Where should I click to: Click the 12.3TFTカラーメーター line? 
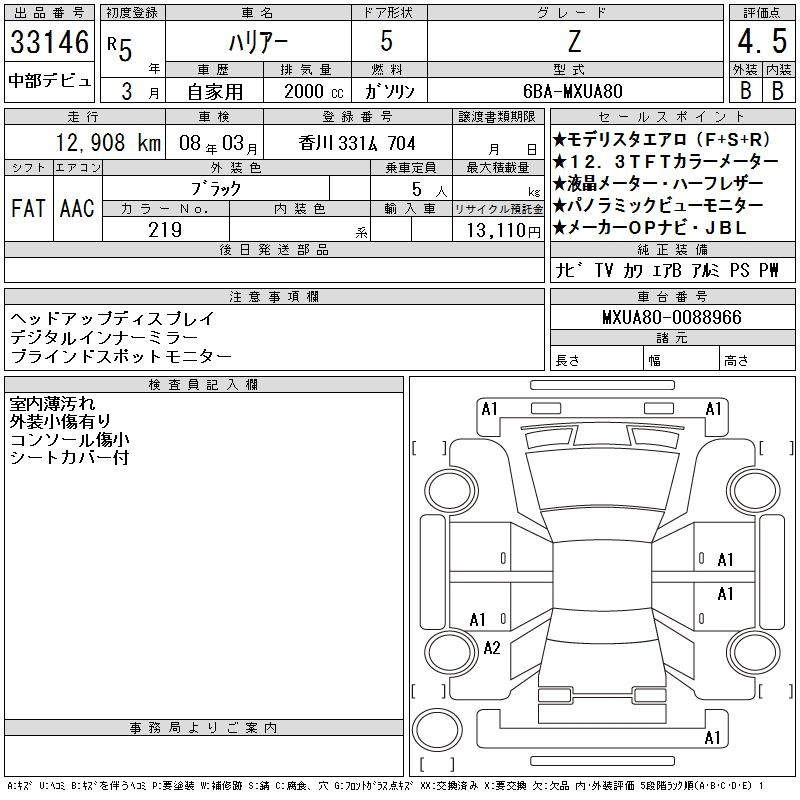tap(665, 161)
